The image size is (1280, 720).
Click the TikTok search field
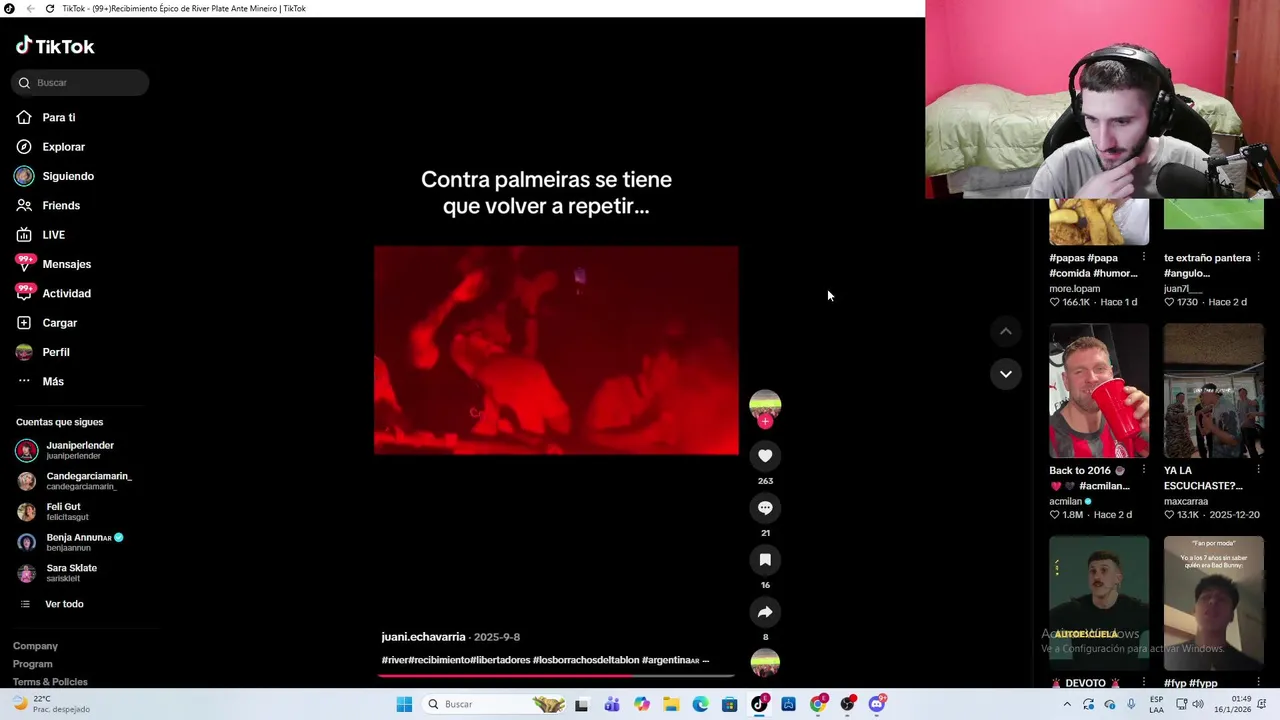80,83
